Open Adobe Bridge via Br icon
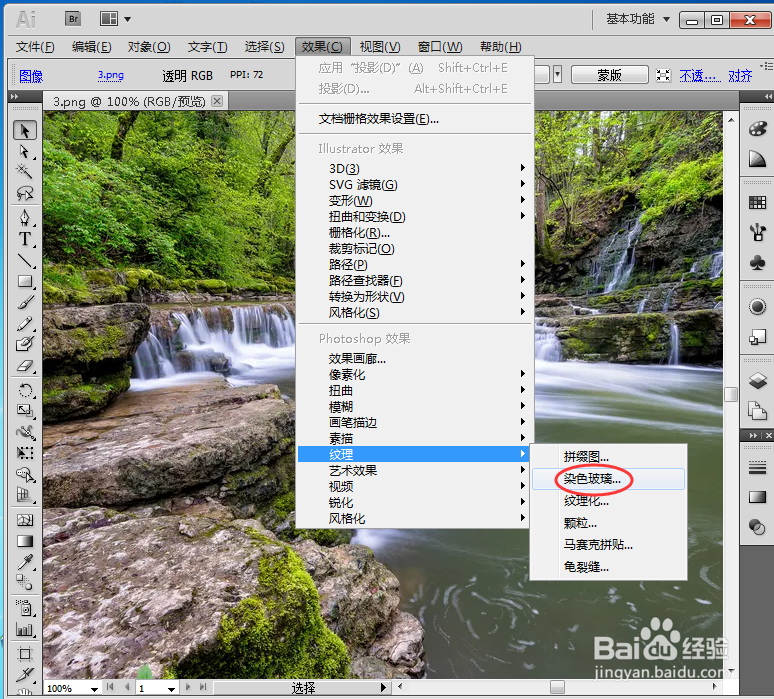Screen dimensions: 774x699 click(73, 19)
